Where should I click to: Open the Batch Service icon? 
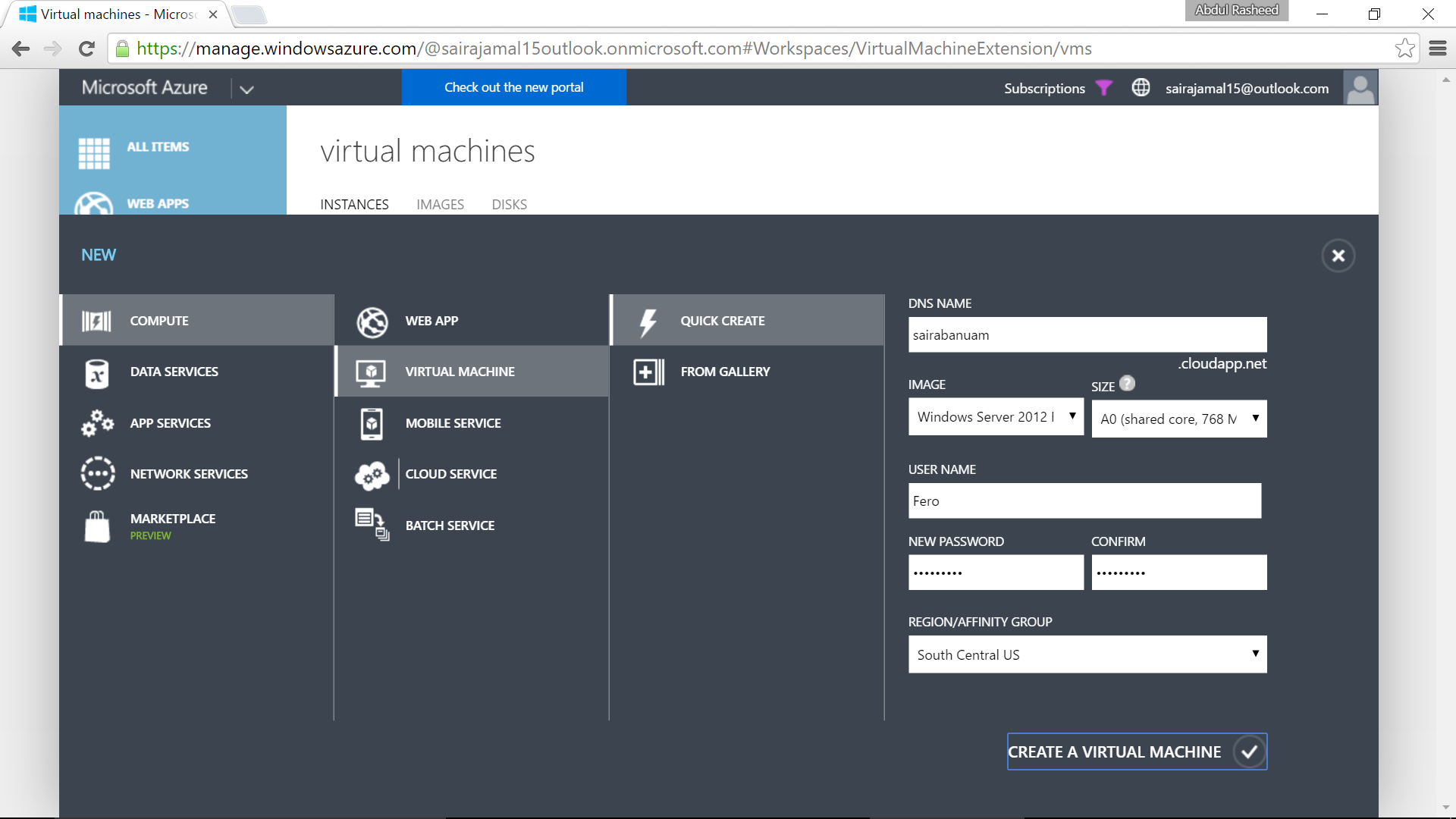pyautogui.click(x=372, y=524)
